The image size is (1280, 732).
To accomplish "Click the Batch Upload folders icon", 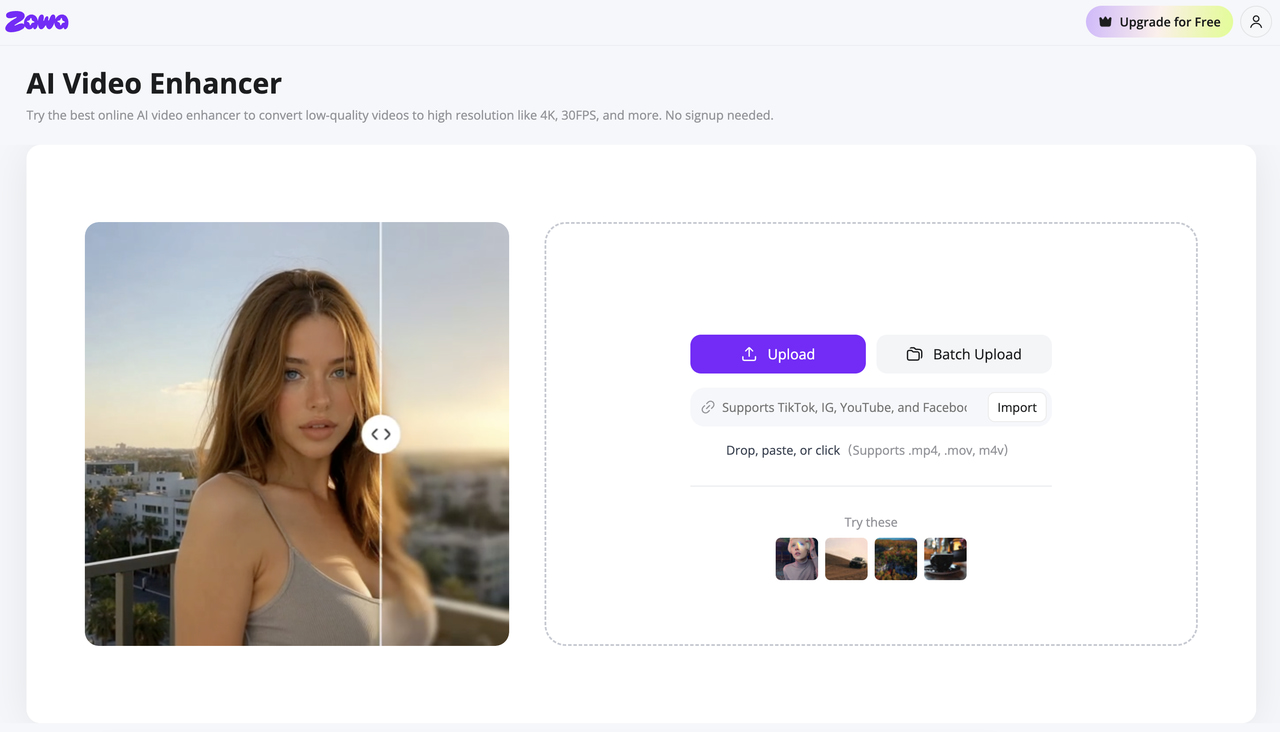I will (914, 354).
